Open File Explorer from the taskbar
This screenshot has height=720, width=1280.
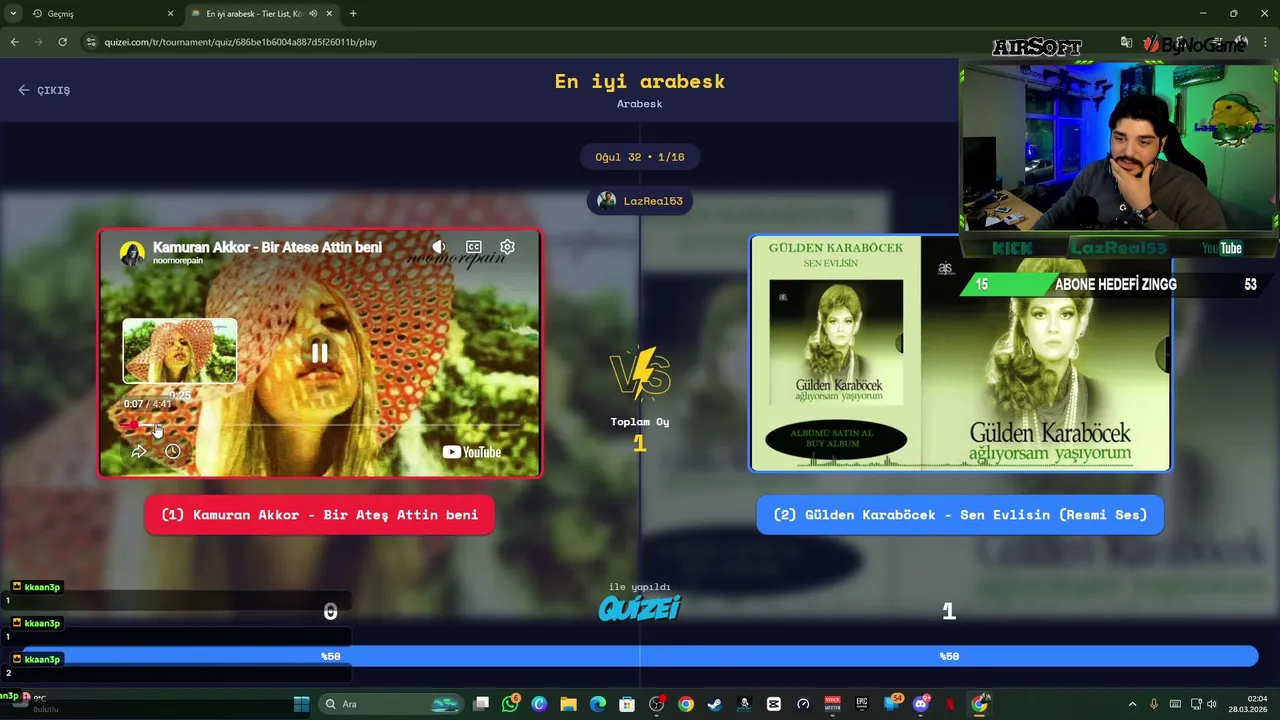(568, 704)
